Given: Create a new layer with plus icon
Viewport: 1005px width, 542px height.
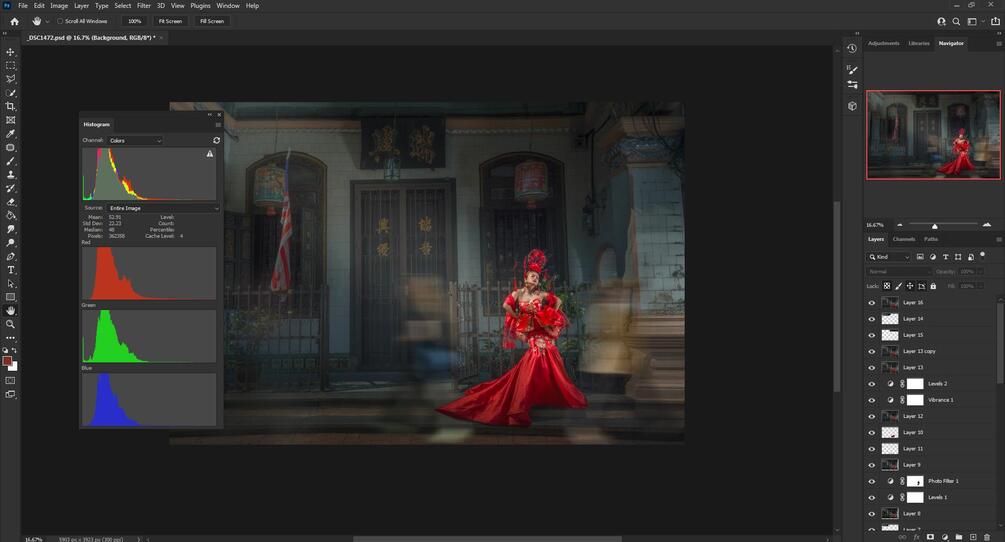Looking at the screenshot, I should click(973, 537).
